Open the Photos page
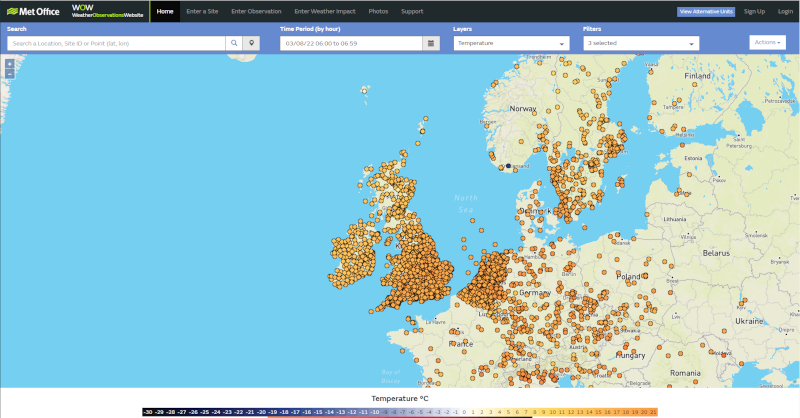Screen dimensions: 800x418 (x=378, y=11)
